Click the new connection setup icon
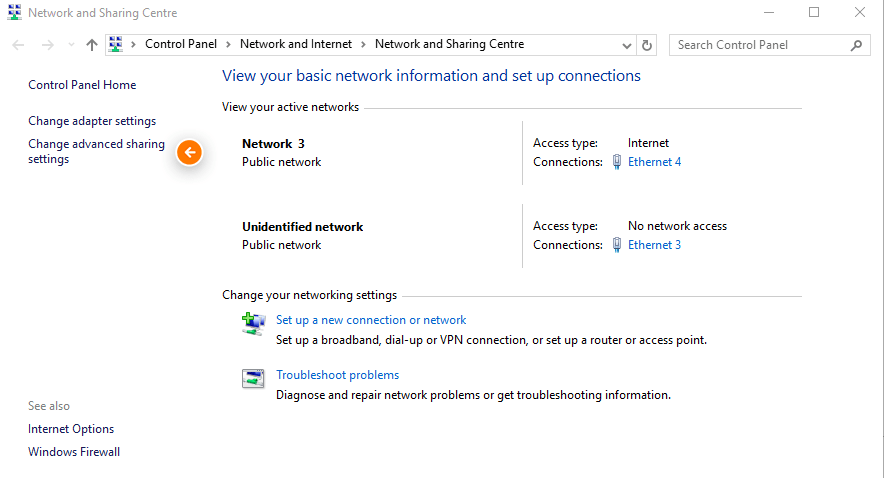Image resolution: width=884 pixels, height=478 pixels. [253, 324]
